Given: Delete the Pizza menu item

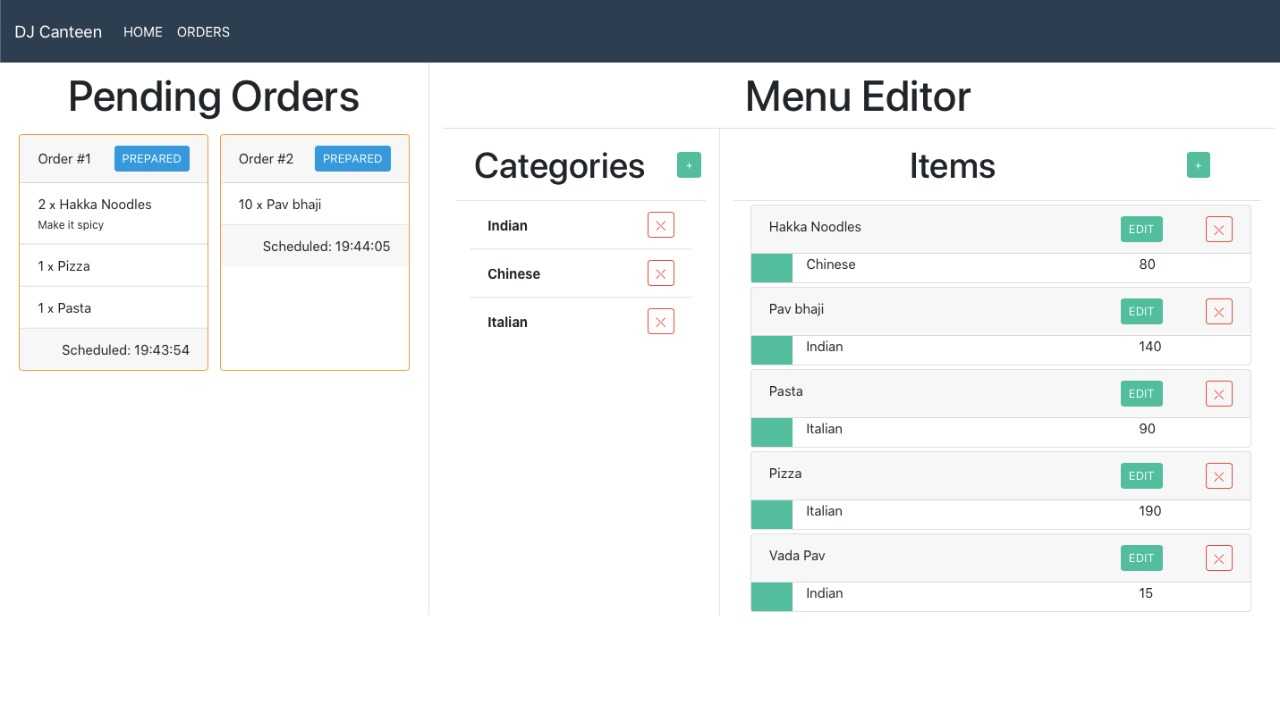Looking at the screenshot, I should pos(1219,476).
